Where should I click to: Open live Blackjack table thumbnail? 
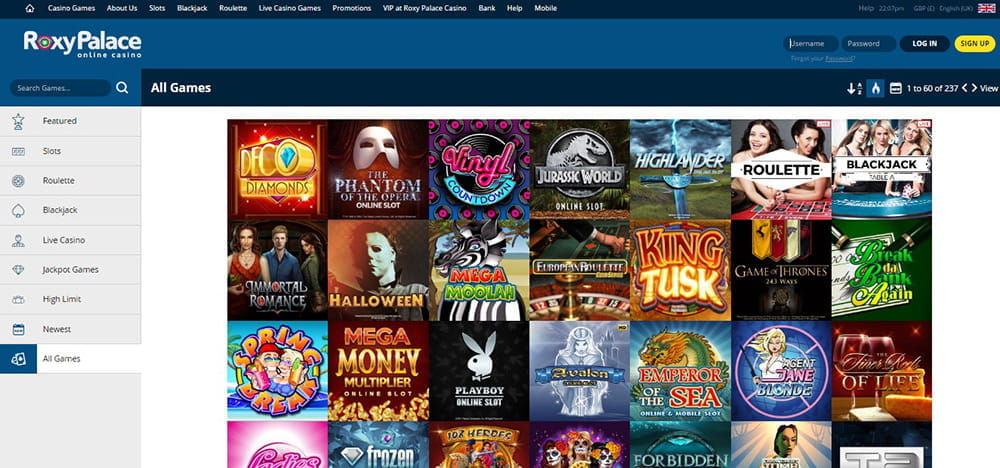coord(881,170)
